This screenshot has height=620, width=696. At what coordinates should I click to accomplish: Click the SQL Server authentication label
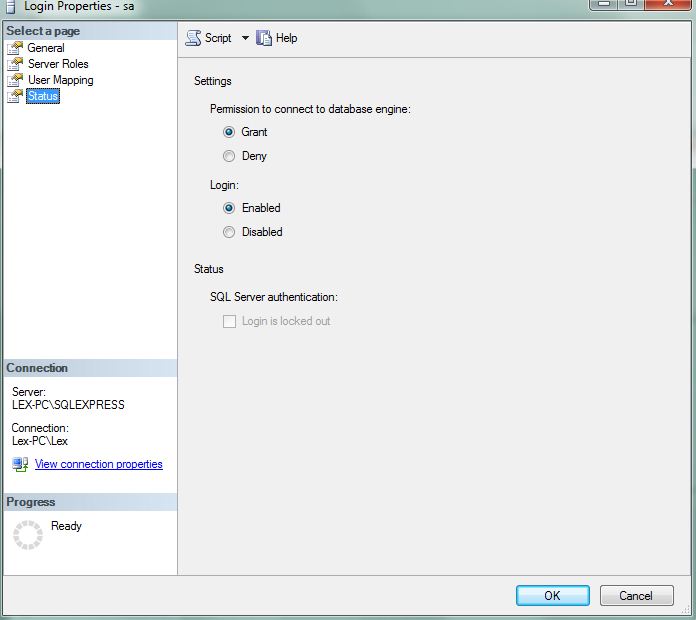(274, 297)
